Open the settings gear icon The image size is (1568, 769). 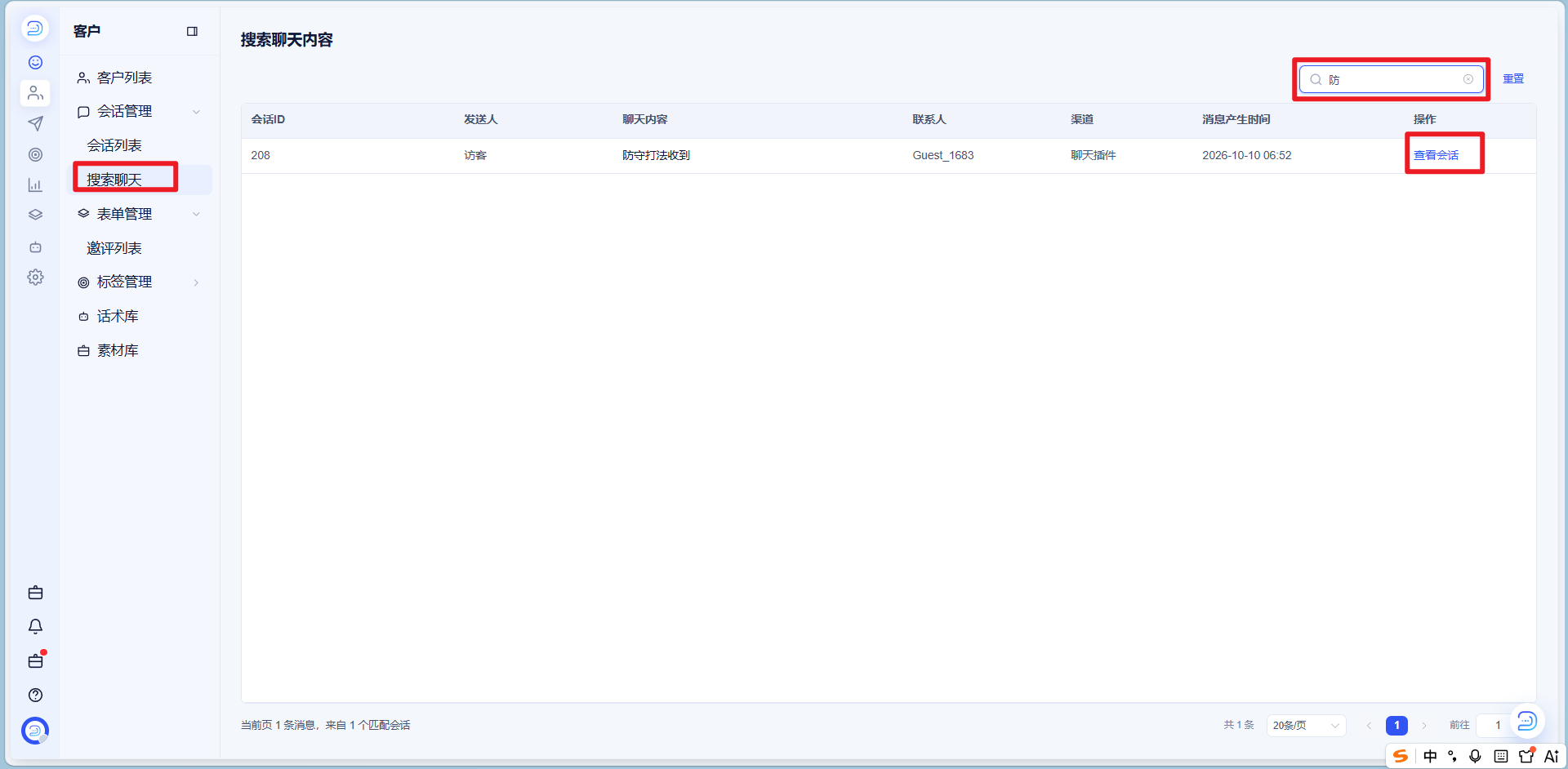[35, 278]
